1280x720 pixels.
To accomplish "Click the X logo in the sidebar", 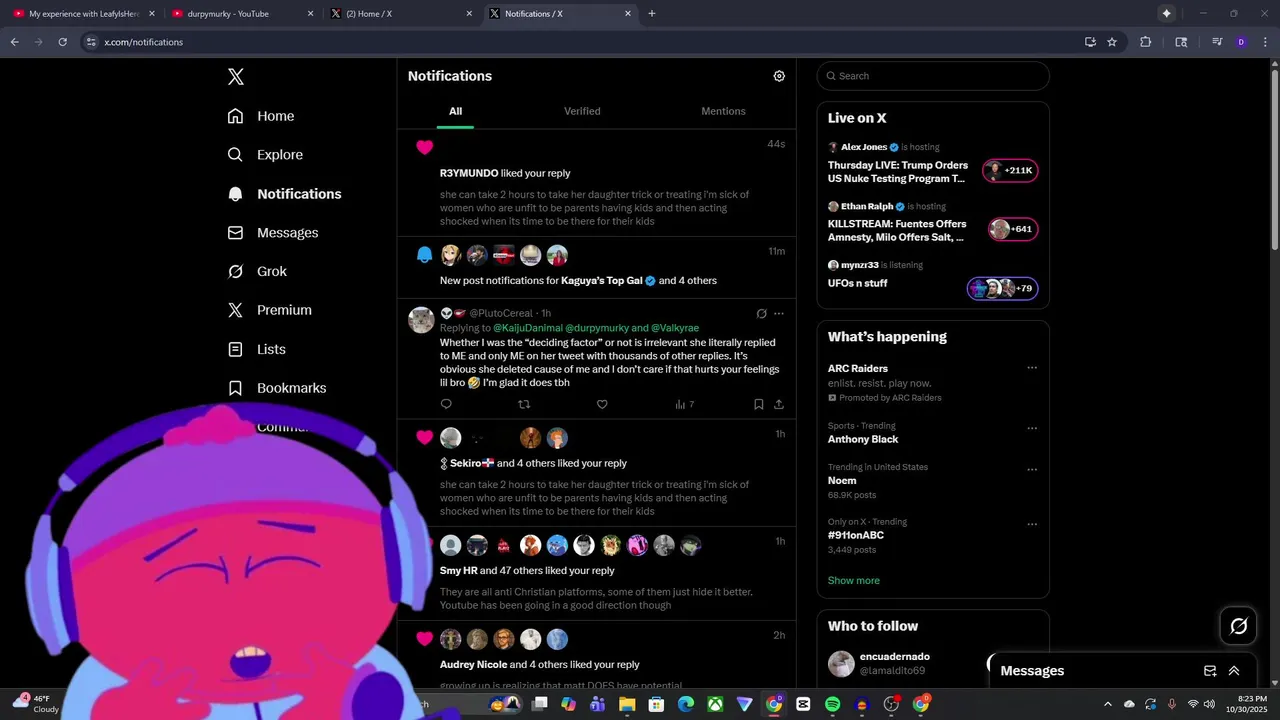I will point(235,77).
